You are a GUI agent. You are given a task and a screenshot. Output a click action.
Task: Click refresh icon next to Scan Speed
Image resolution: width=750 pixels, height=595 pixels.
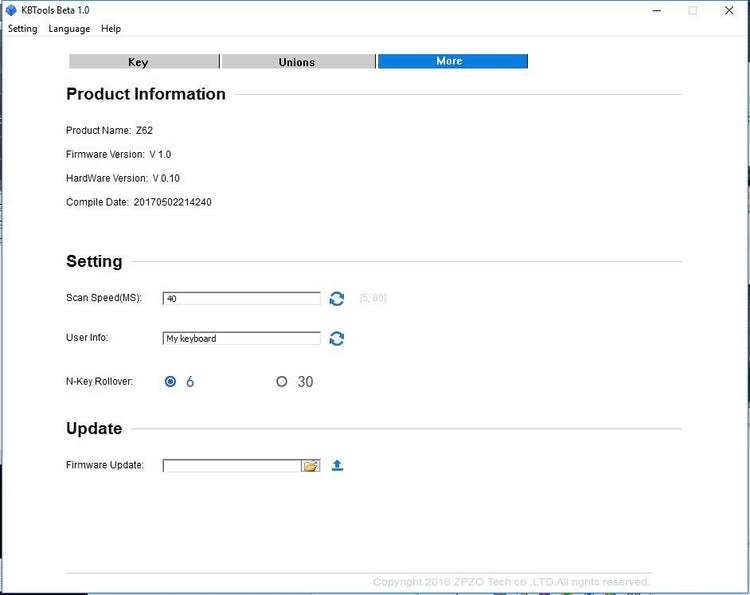(337, 299)
